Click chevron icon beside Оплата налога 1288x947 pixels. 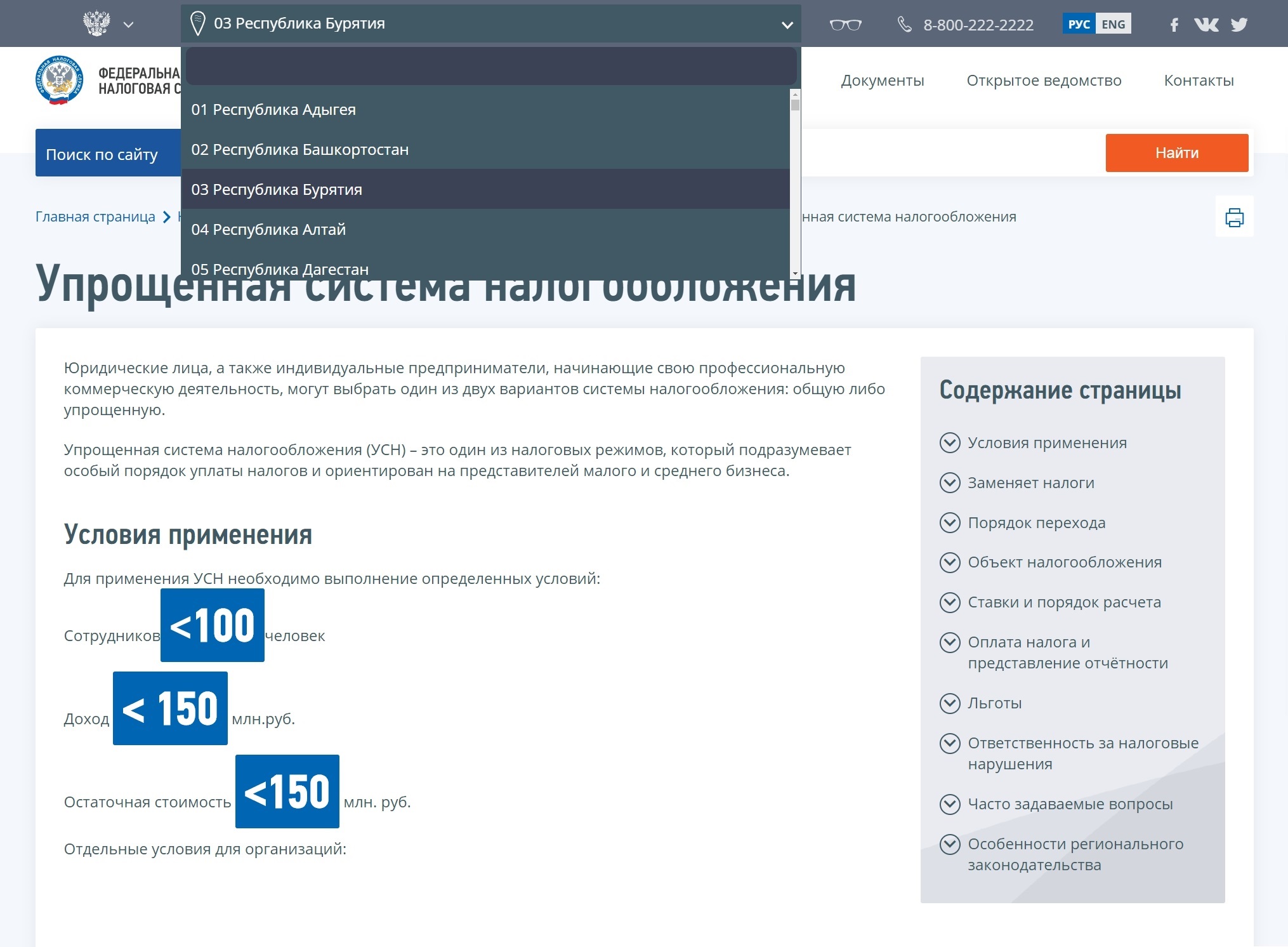[950, 642]
